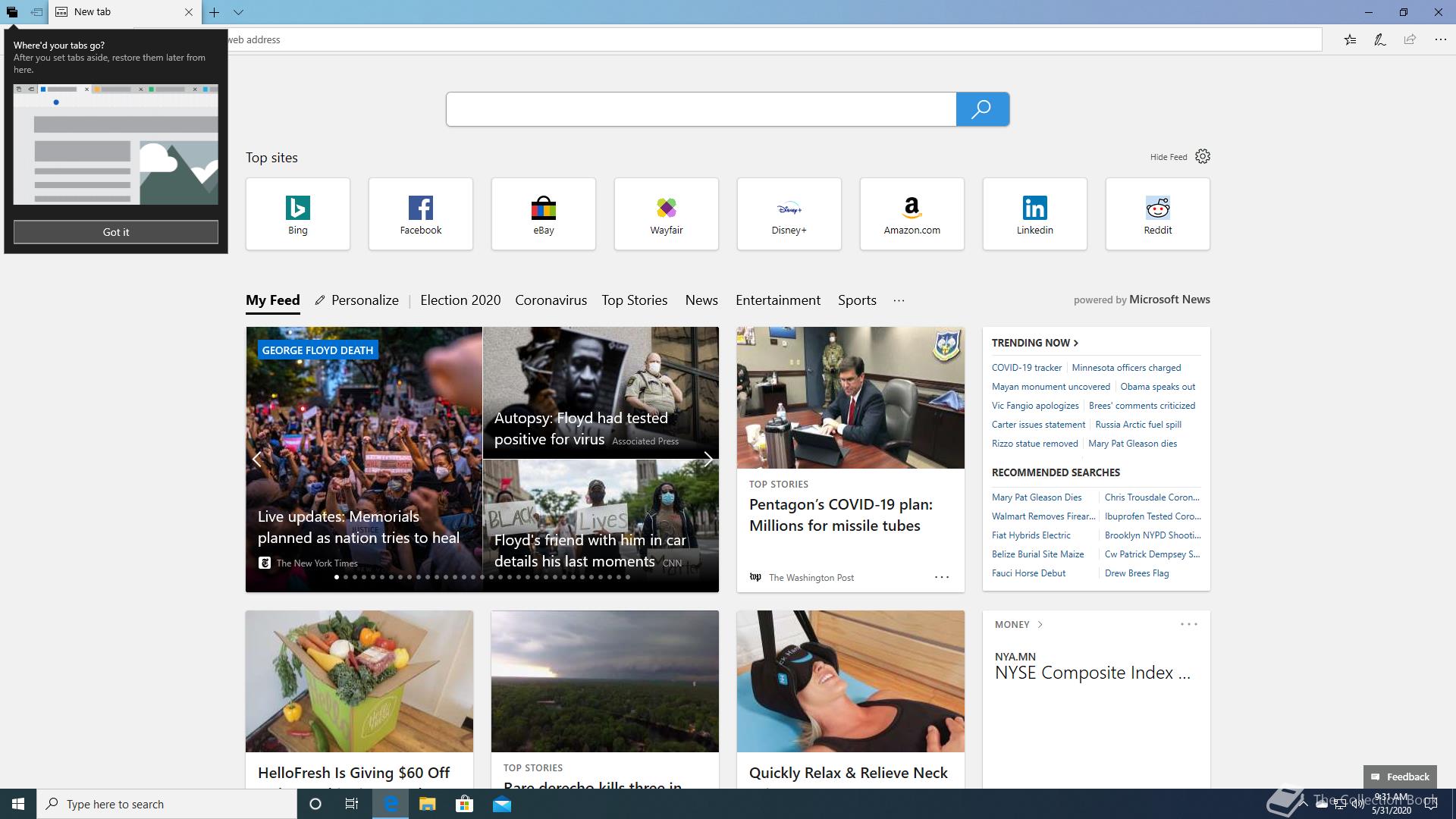Click Hide Feed link
Screen dimensions: 1456x819
[x=1169, y=157]
